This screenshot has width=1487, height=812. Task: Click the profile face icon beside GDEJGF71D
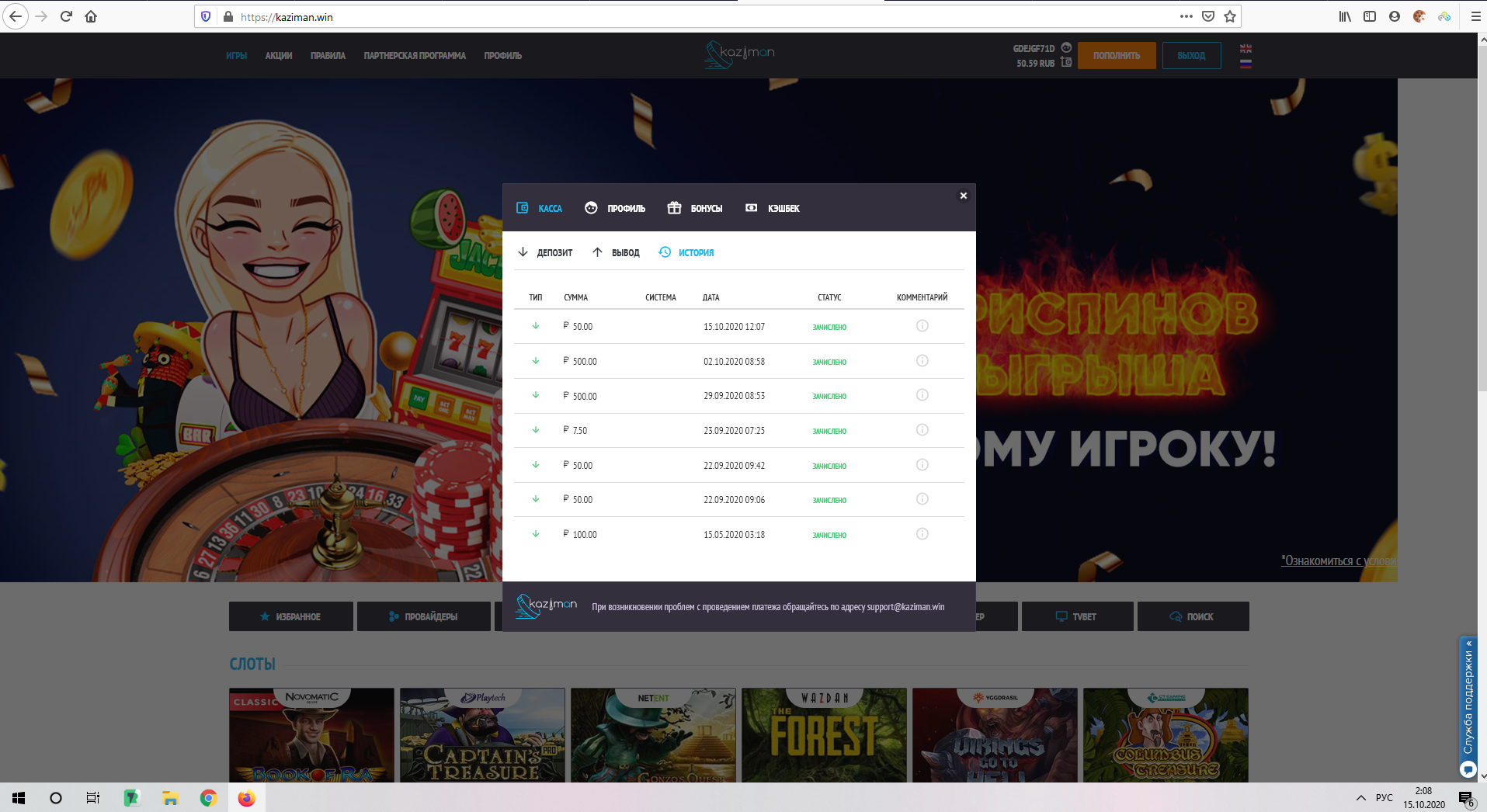(x=1066, y=47)
